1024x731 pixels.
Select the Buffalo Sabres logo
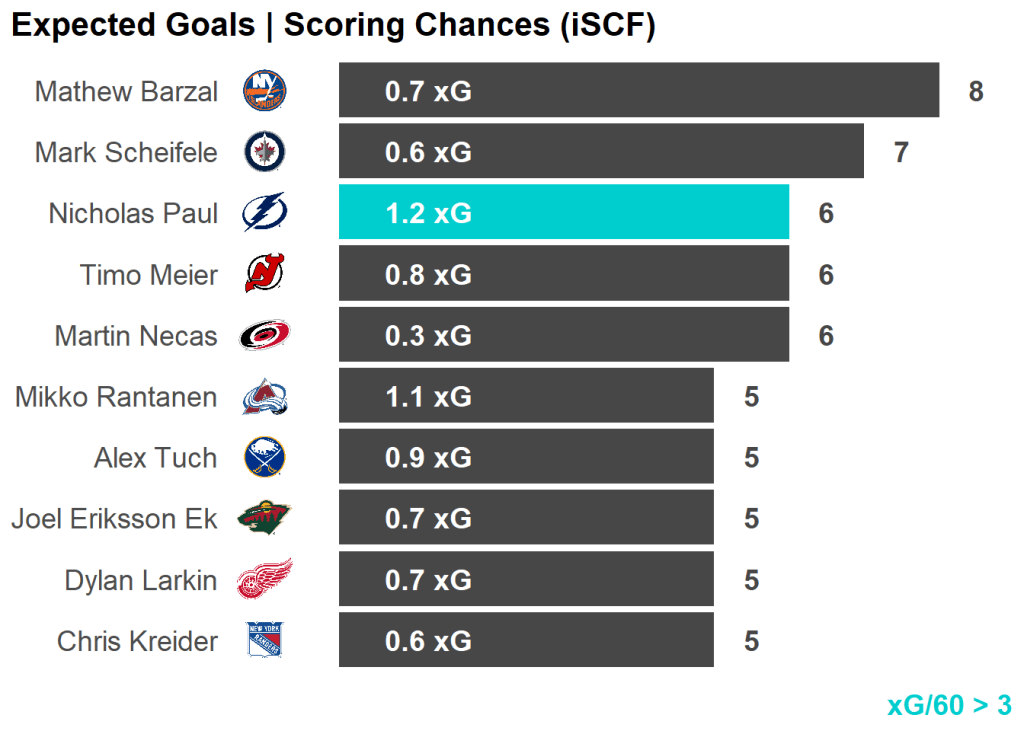[x=265, y=458]
